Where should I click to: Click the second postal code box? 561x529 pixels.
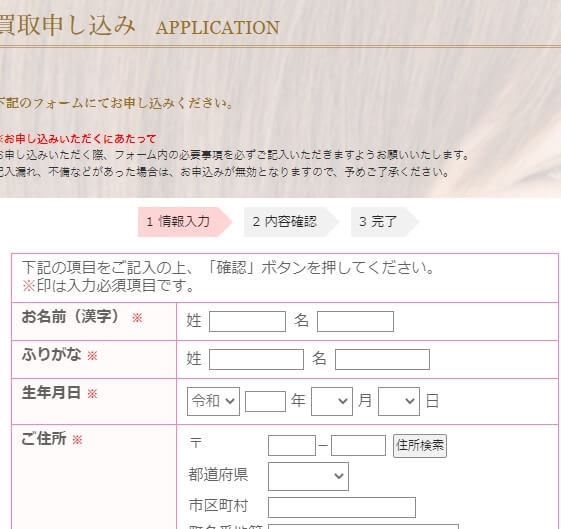358,445
